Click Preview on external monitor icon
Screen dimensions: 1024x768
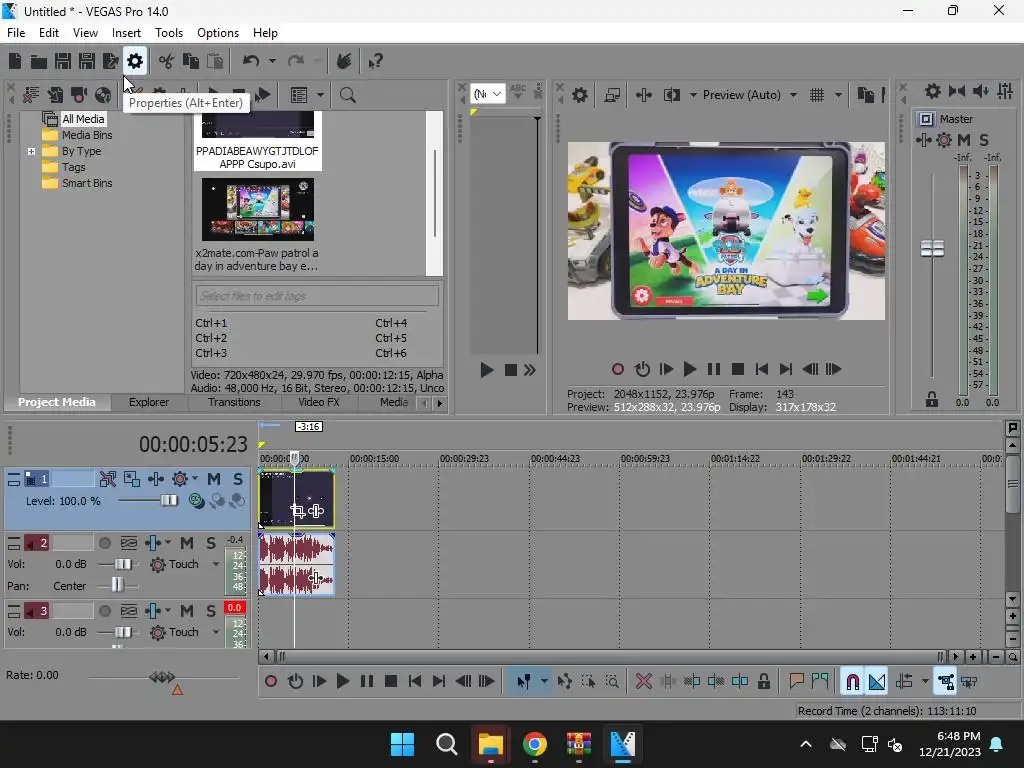pyautogui.click(x=612, y=95)
